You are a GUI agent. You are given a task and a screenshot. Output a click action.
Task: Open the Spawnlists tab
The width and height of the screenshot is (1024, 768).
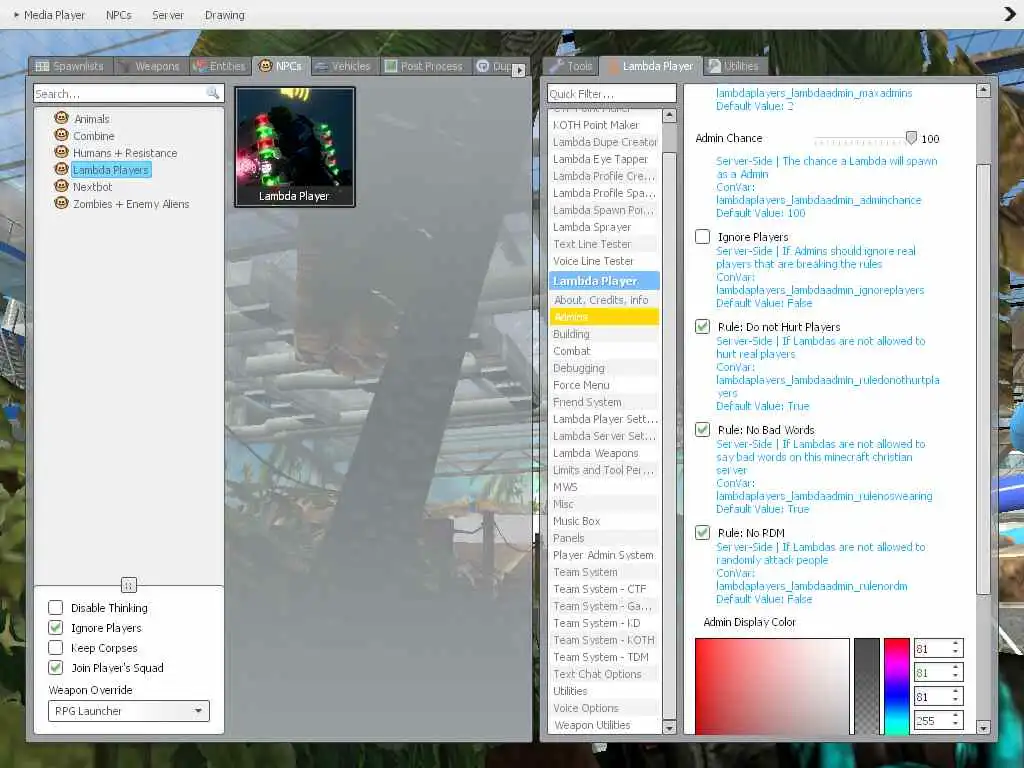point(71,66)
